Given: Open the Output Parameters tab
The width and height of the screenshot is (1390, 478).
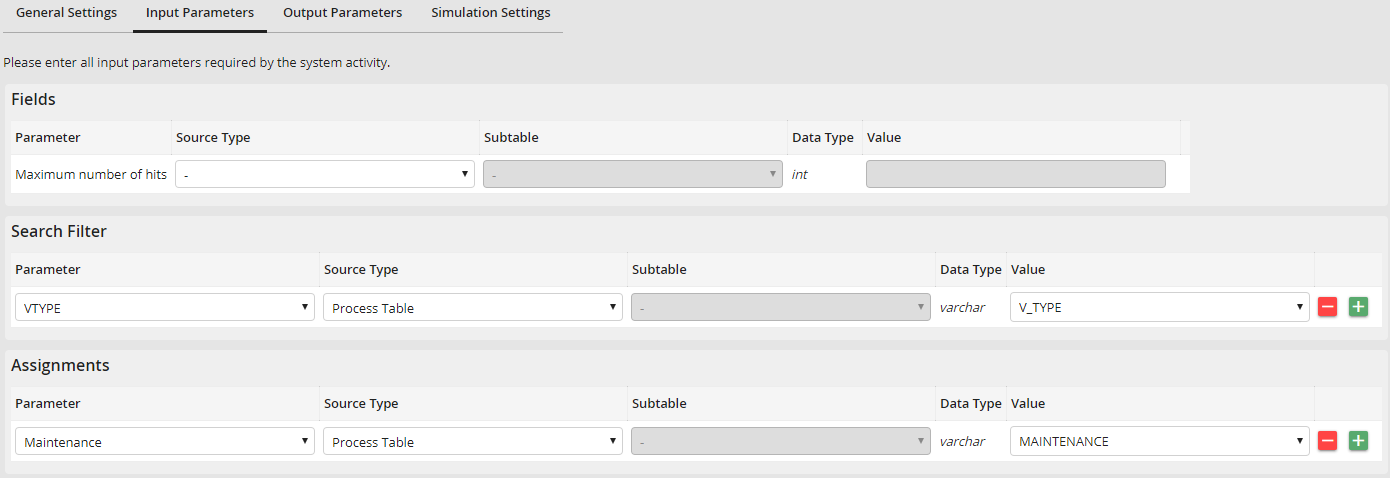Looking at the screenshot, I should 342,13.
